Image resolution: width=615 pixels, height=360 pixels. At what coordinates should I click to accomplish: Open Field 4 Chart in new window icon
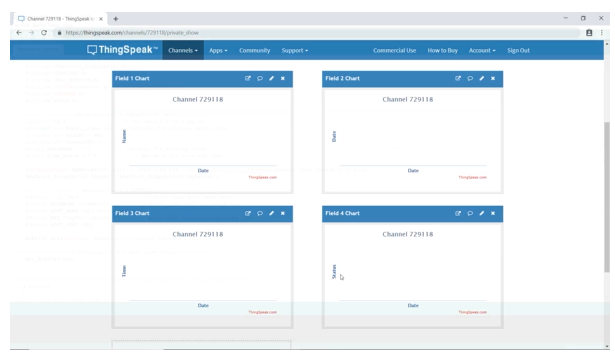coord(458,213)
